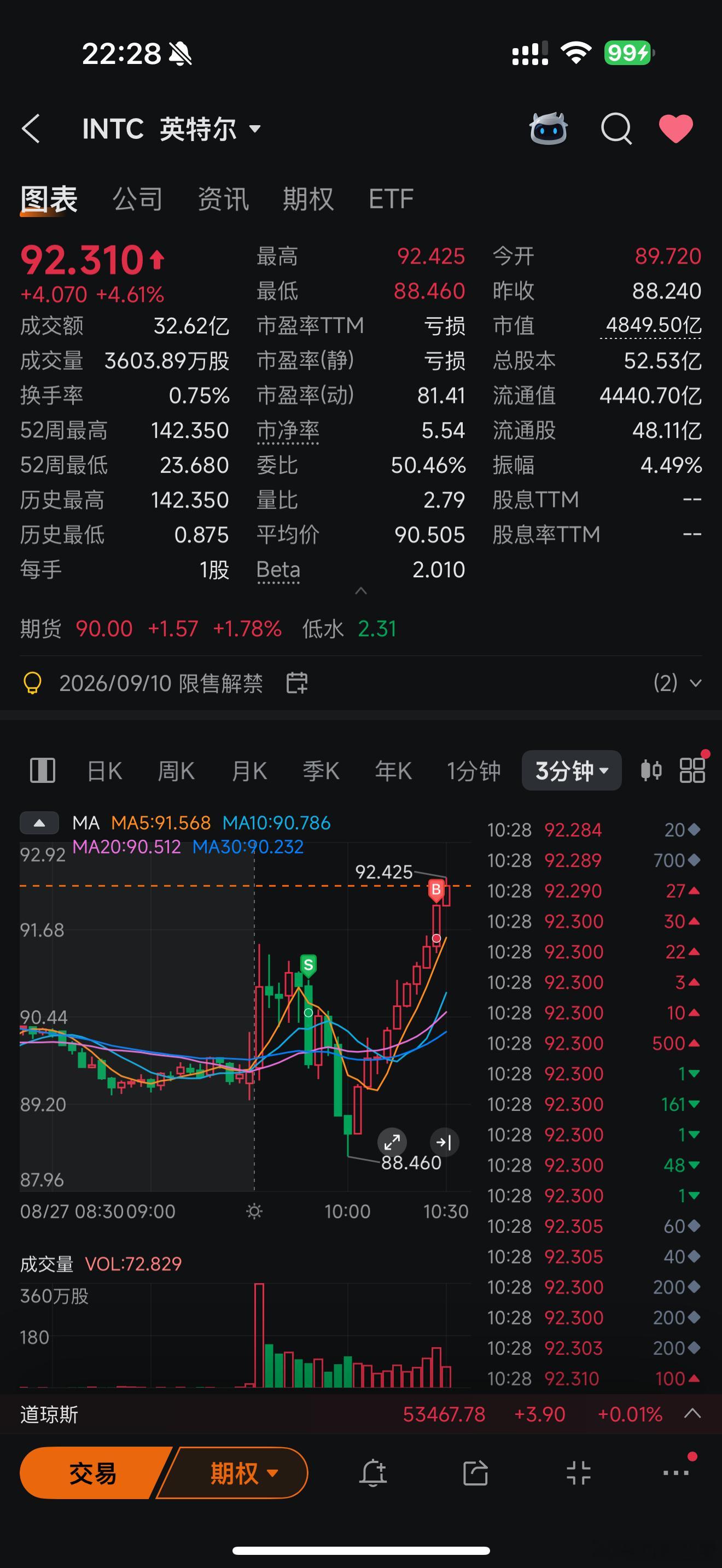Select the 92.289 tick with 700 volume

[594, 860]
